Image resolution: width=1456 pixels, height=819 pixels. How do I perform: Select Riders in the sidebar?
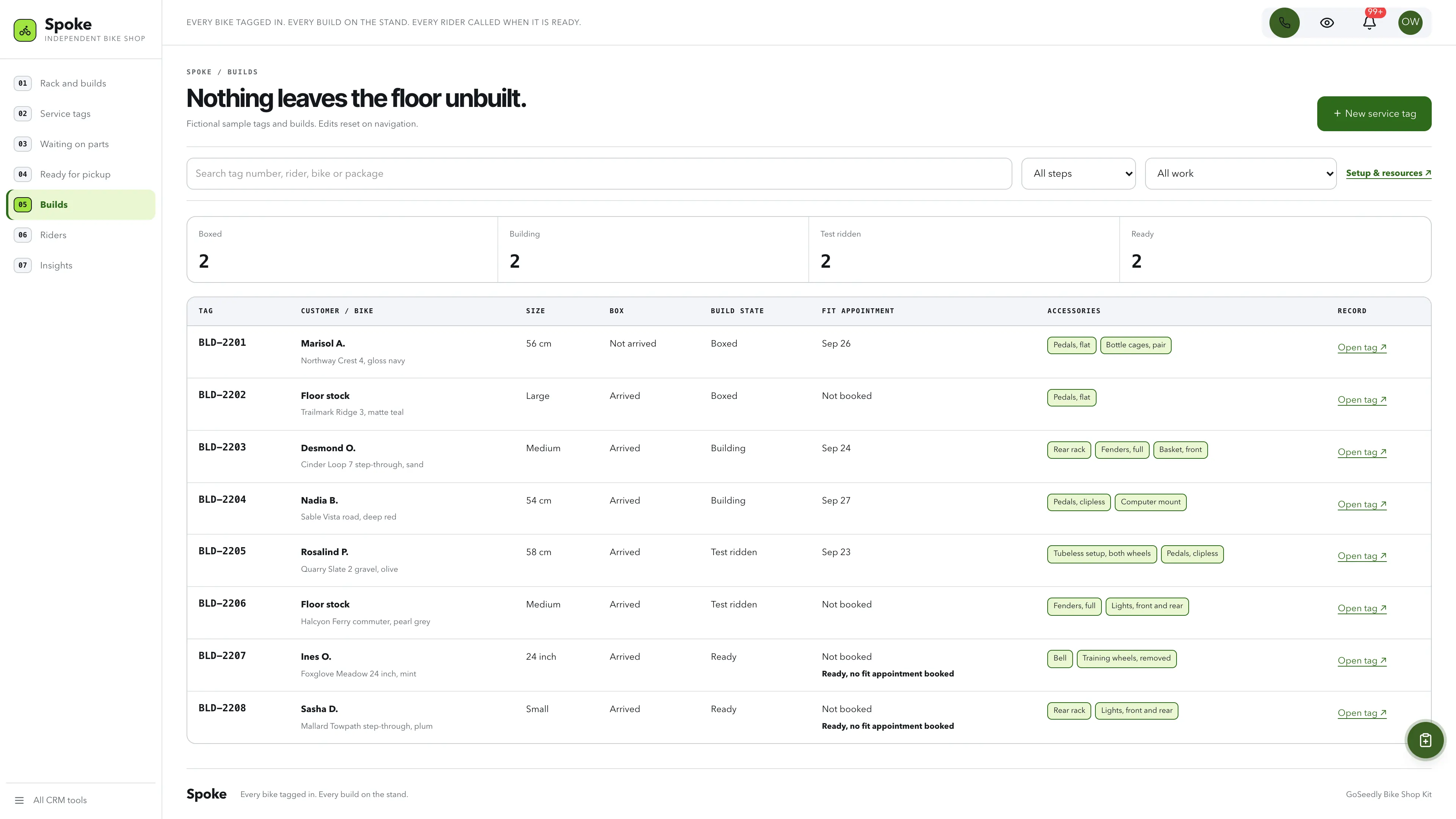coord(80,235)
